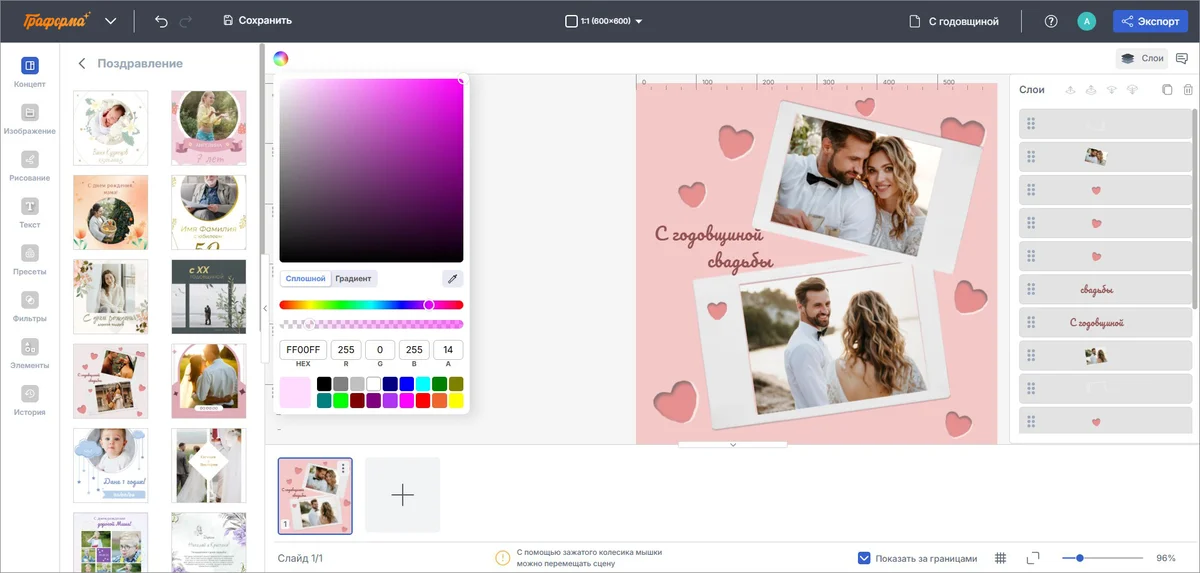This screenshot has height=573, width=1200.
Task: Click the A alpha value input field
Action: pos(448,350)
